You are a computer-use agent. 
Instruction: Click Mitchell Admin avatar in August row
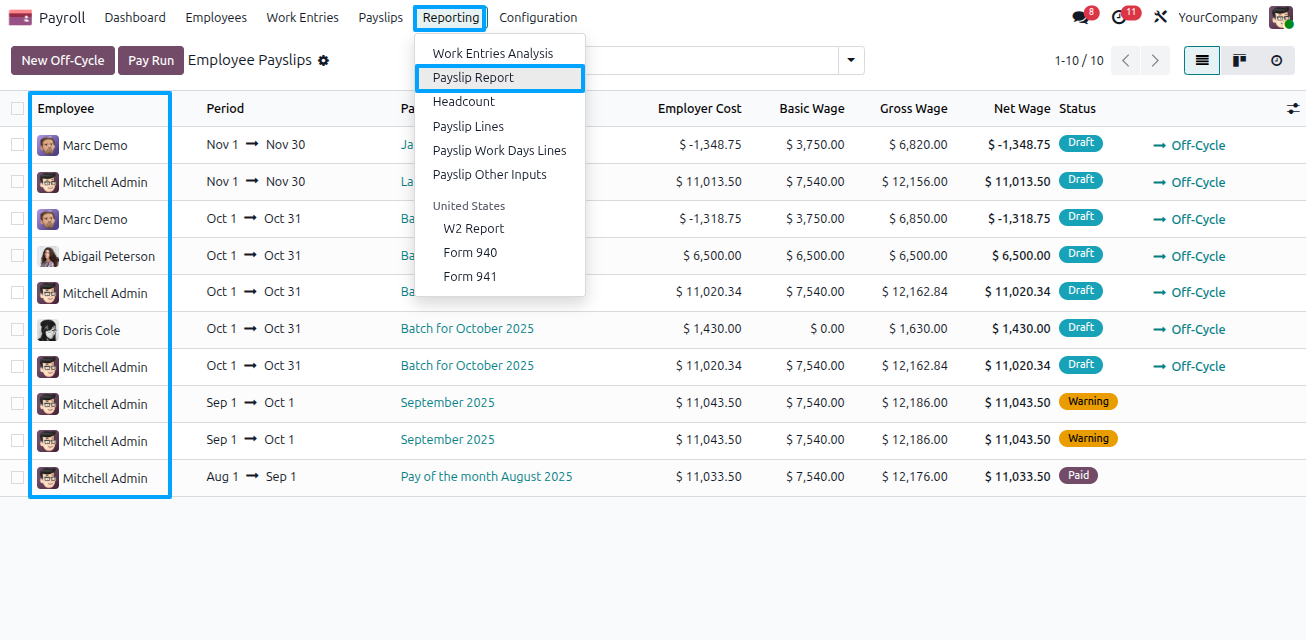(48, 478)
